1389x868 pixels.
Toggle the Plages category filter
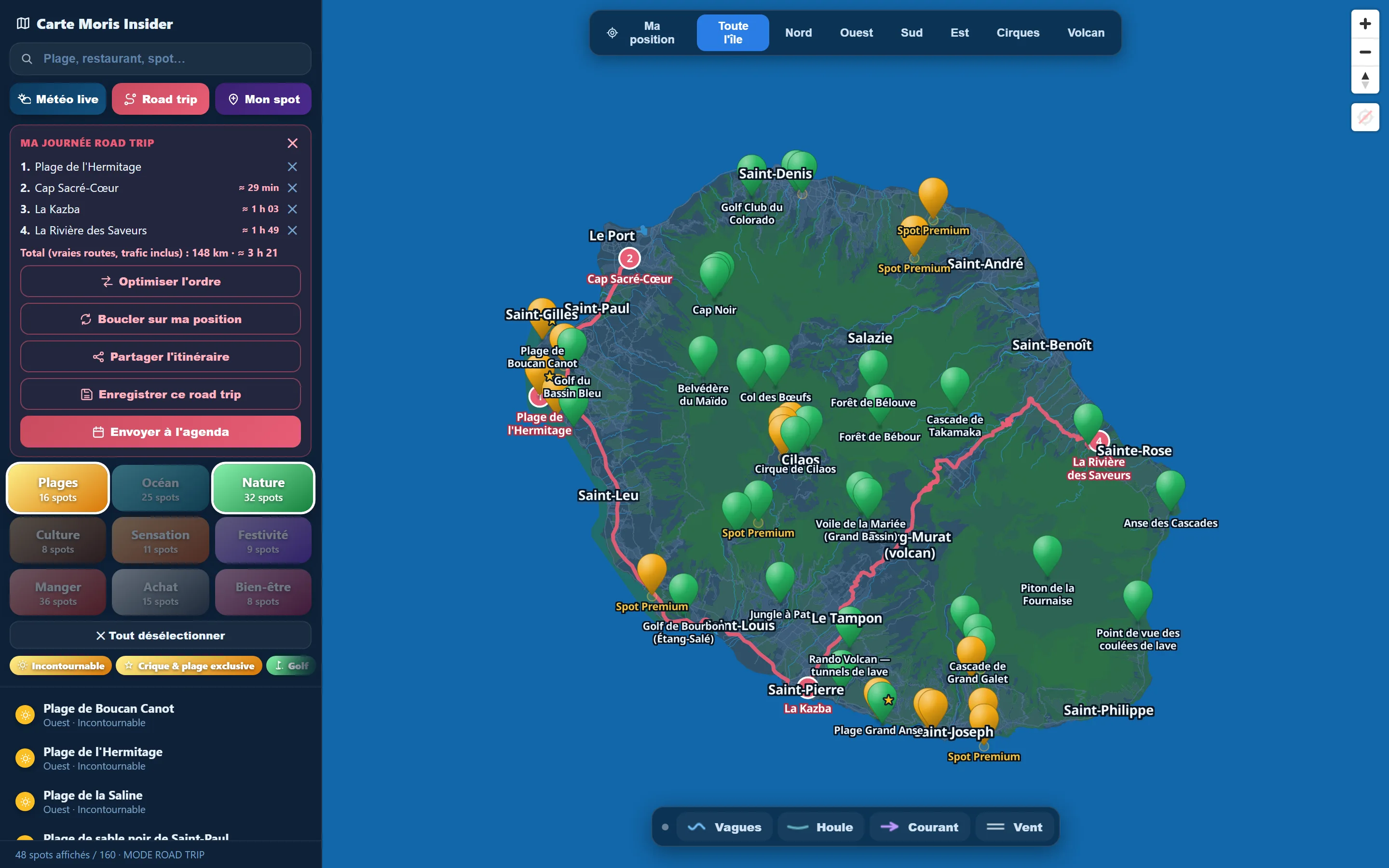point(58,488)
